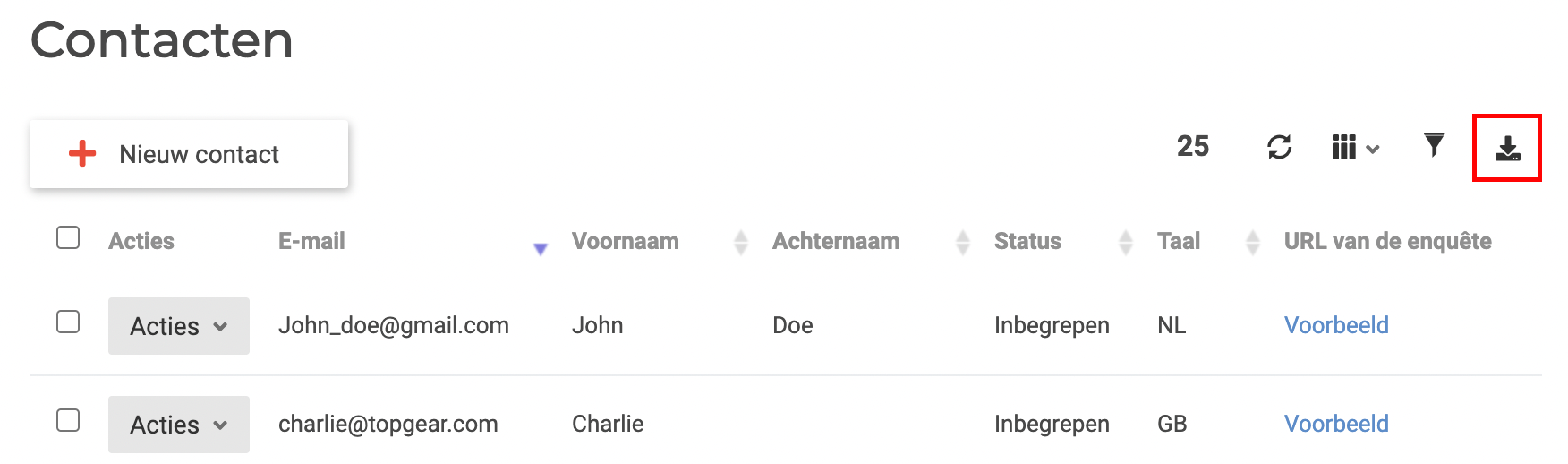Image resolution: width=1568 pixels, height=464 pixels.
Task: Click the 25 page size number
Action: point(1192,146)
